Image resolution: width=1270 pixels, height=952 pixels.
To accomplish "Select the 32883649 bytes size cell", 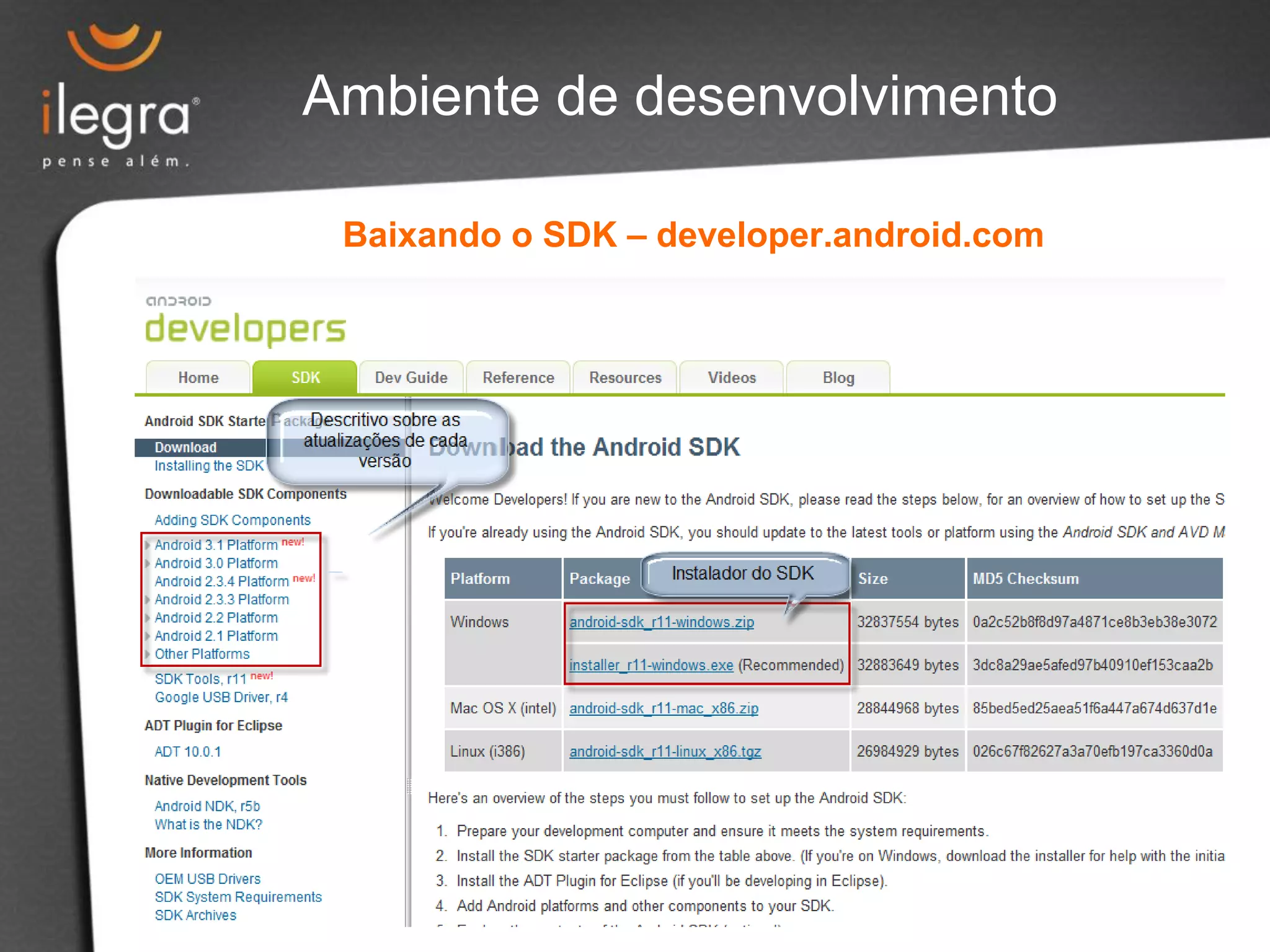I will [x=907, y=665].
